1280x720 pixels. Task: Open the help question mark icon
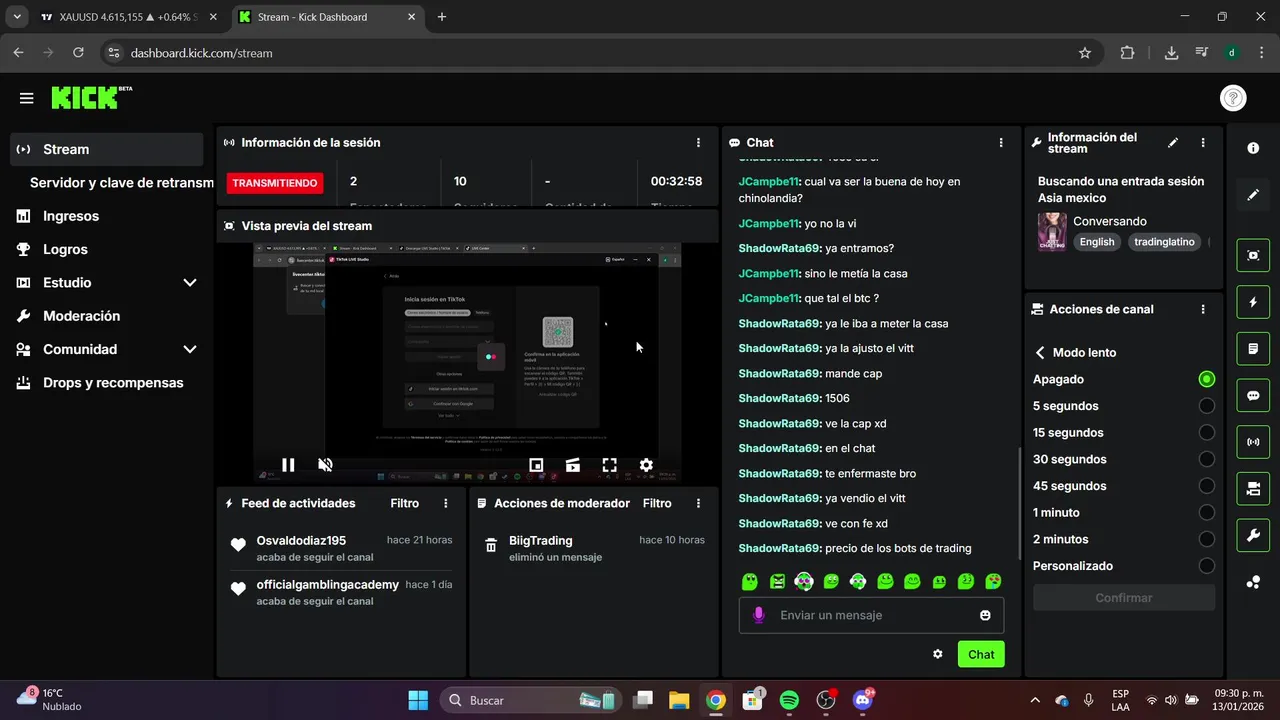[x=1233, y=98]
